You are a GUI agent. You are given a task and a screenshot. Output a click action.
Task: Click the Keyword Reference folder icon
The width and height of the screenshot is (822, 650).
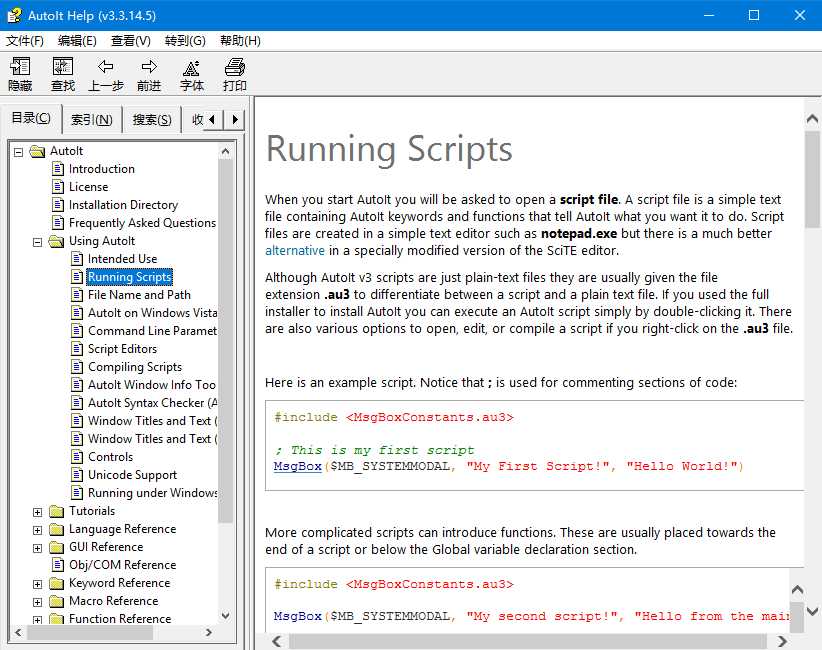point(56,583)
